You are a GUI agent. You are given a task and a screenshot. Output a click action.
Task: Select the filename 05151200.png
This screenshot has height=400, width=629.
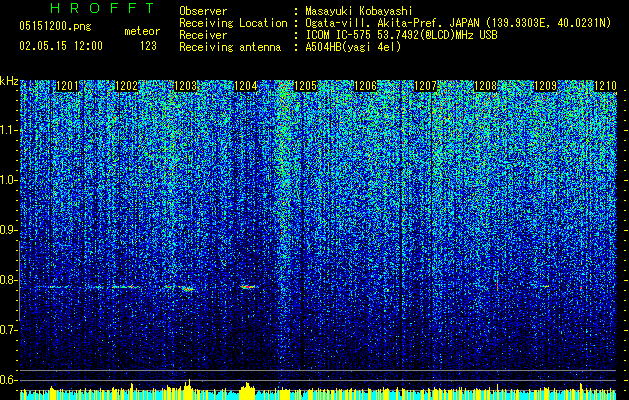55,27
